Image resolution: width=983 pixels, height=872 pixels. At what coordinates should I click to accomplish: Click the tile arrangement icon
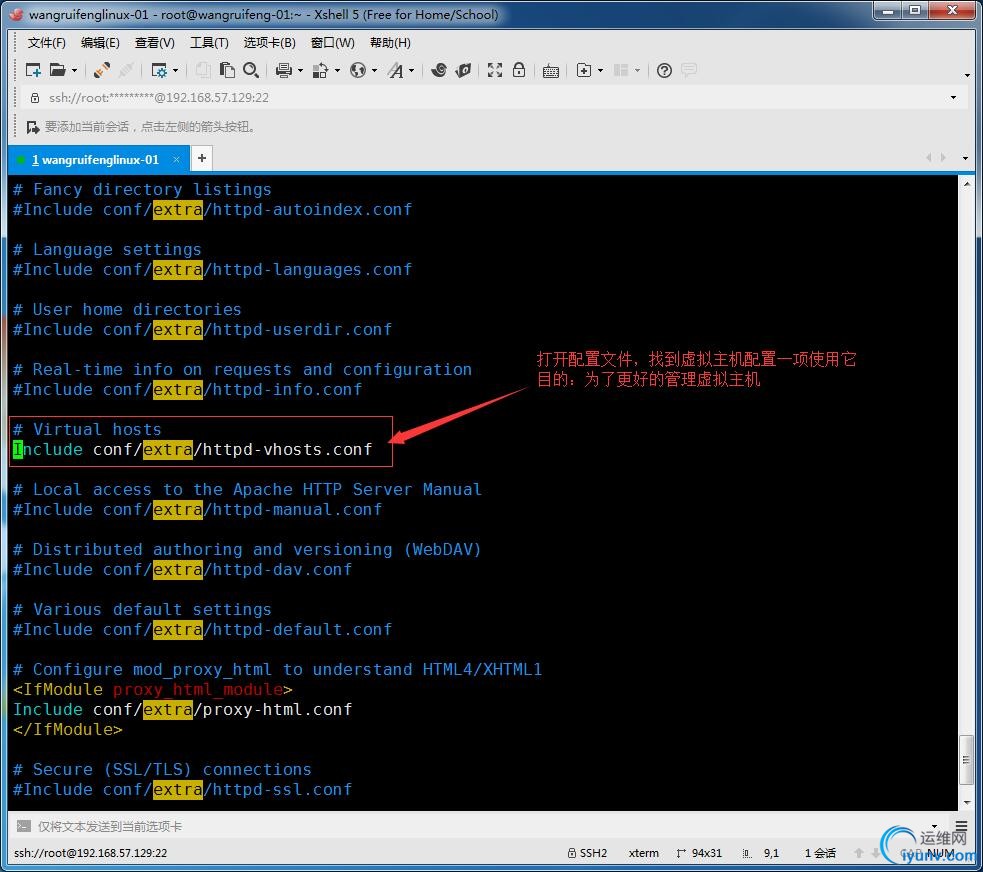tap(621, 70)
